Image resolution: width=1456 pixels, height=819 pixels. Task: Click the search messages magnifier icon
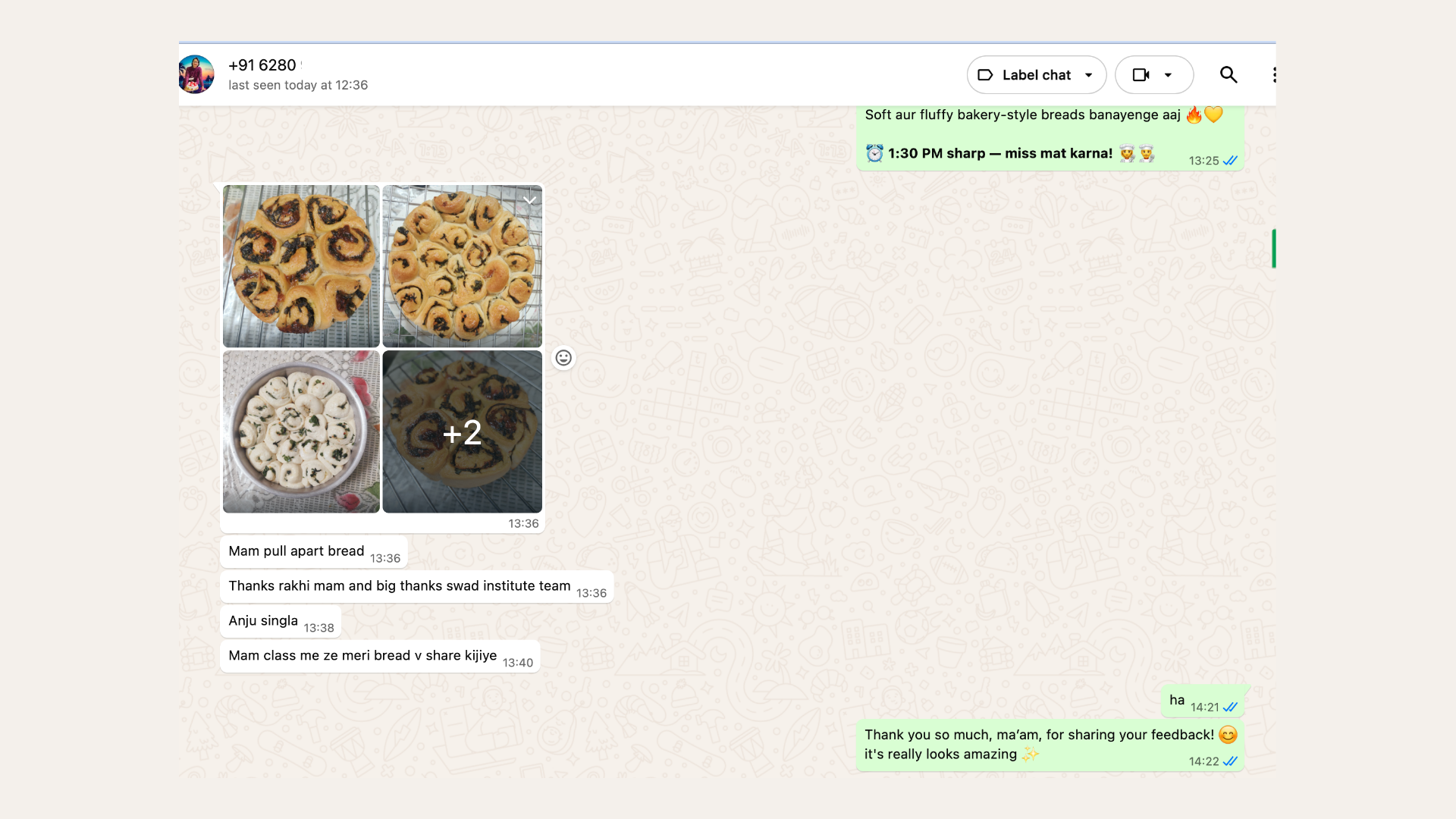(x=1228, y=74)
